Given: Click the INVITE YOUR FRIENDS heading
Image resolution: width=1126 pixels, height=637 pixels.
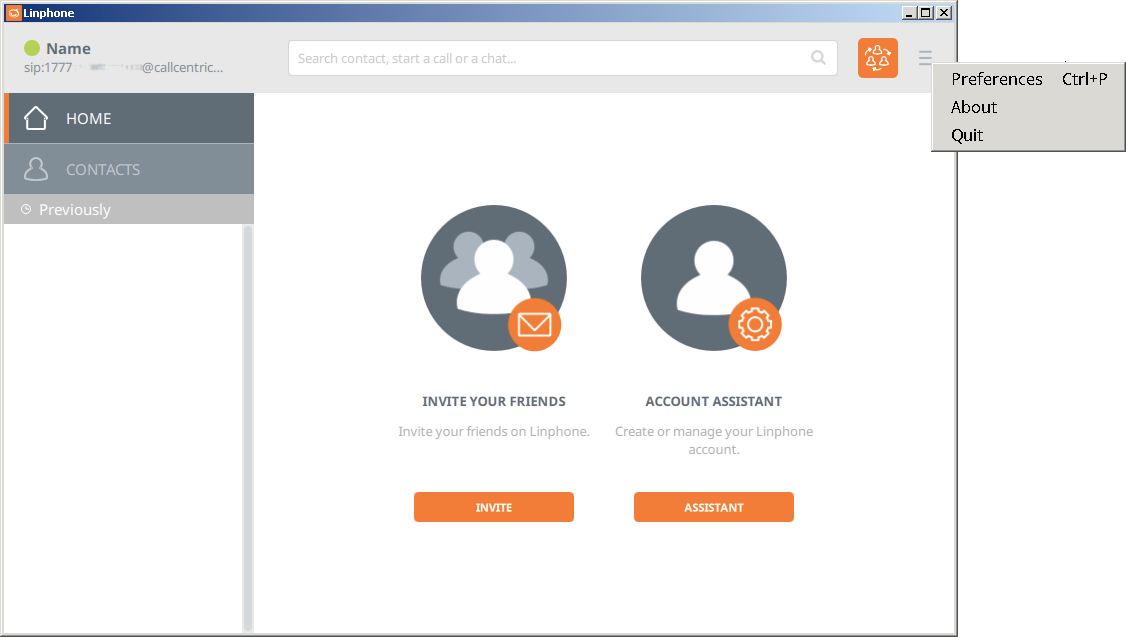Looking at the screenshot, I should pos(494,401).
